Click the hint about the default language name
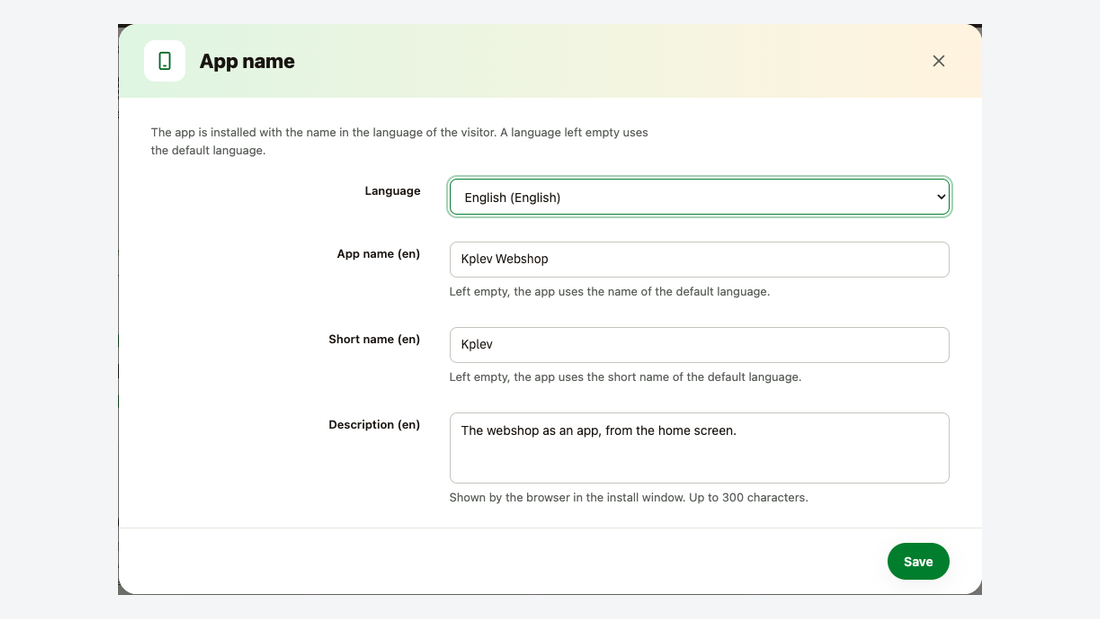Viewport: 1100px width, 619px height. [610, 291]
